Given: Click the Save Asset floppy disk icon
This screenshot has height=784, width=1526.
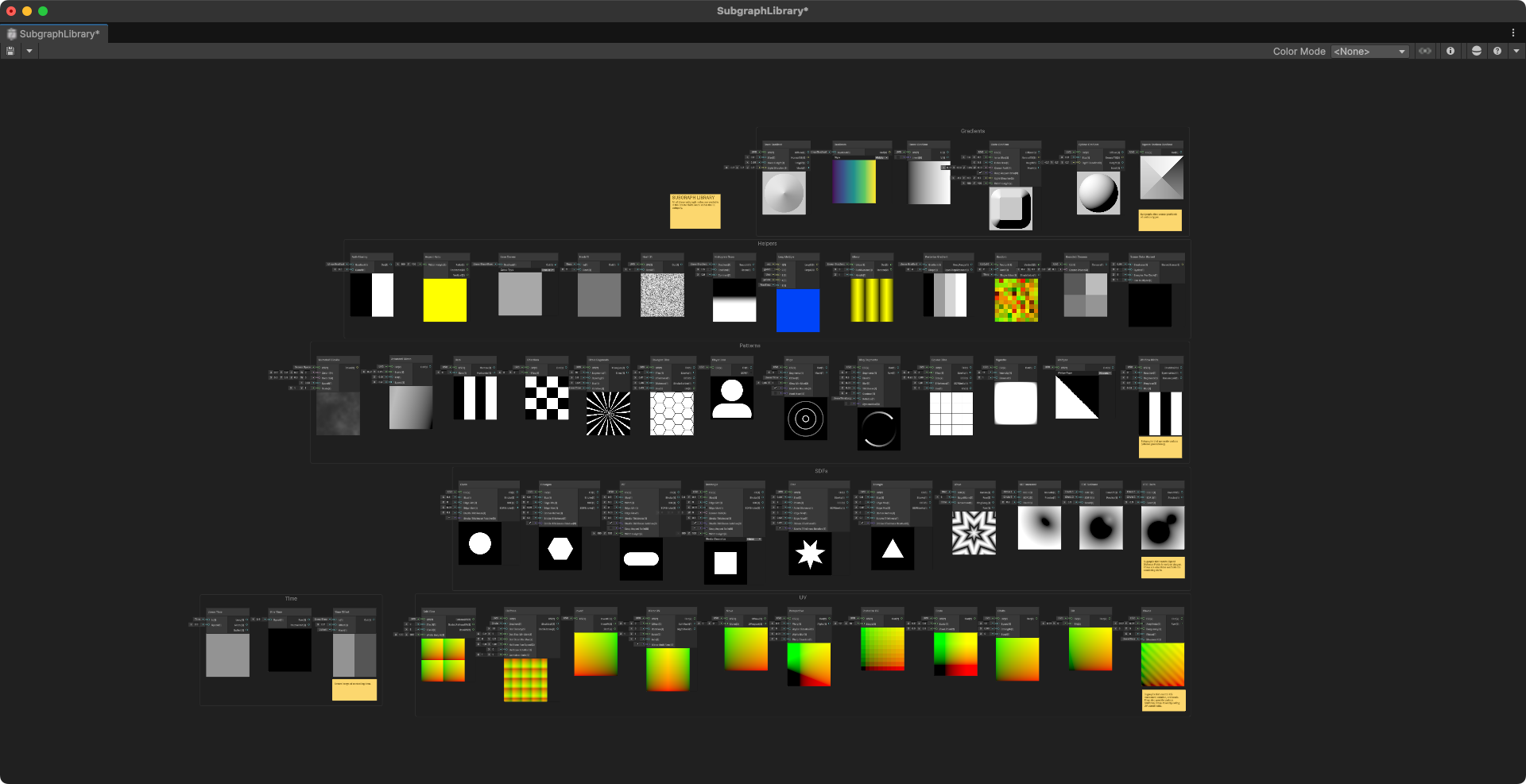Looking at the screenshot, I should (x=10, y=51).
